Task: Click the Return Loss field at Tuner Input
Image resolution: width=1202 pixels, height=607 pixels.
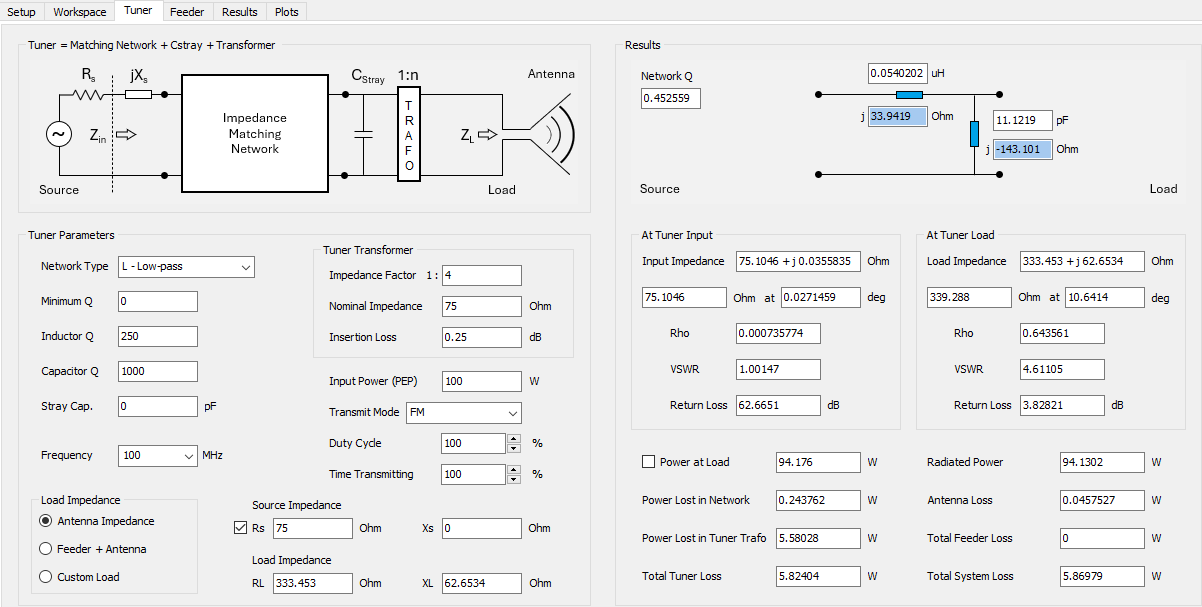Action: tap(778, 406)
